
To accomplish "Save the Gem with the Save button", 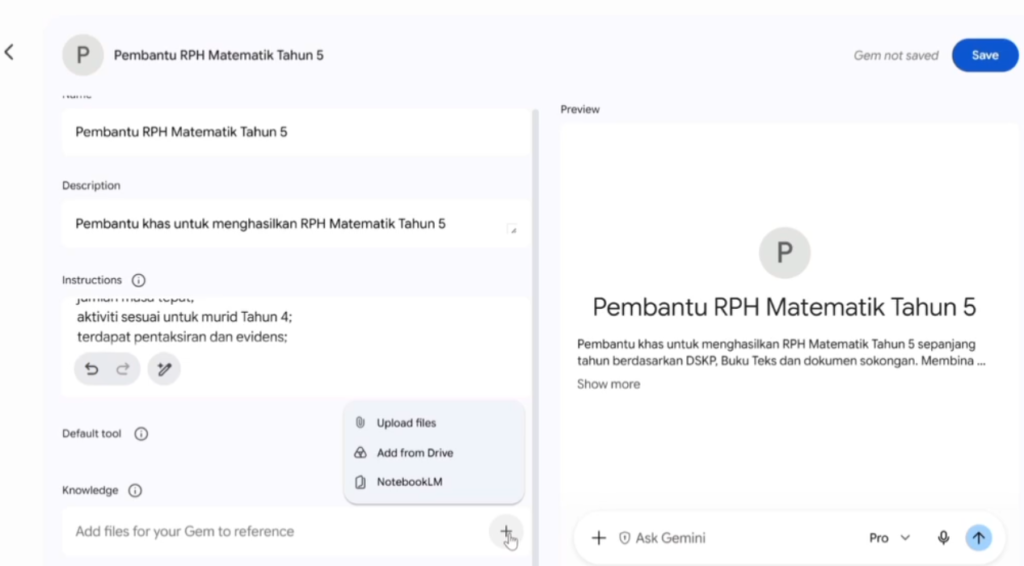I will [985, 55].
